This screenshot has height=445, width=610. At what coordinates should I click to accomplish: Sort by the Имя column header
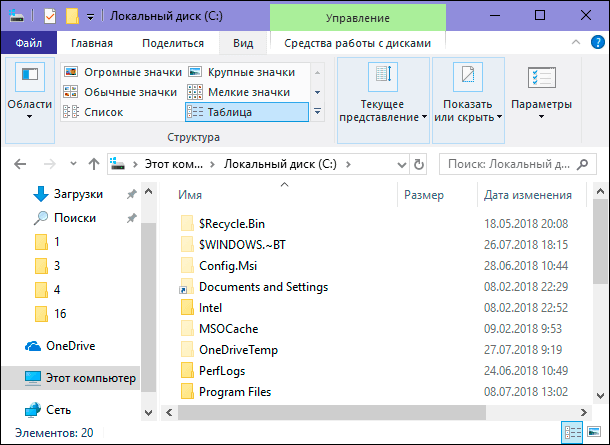284,194
